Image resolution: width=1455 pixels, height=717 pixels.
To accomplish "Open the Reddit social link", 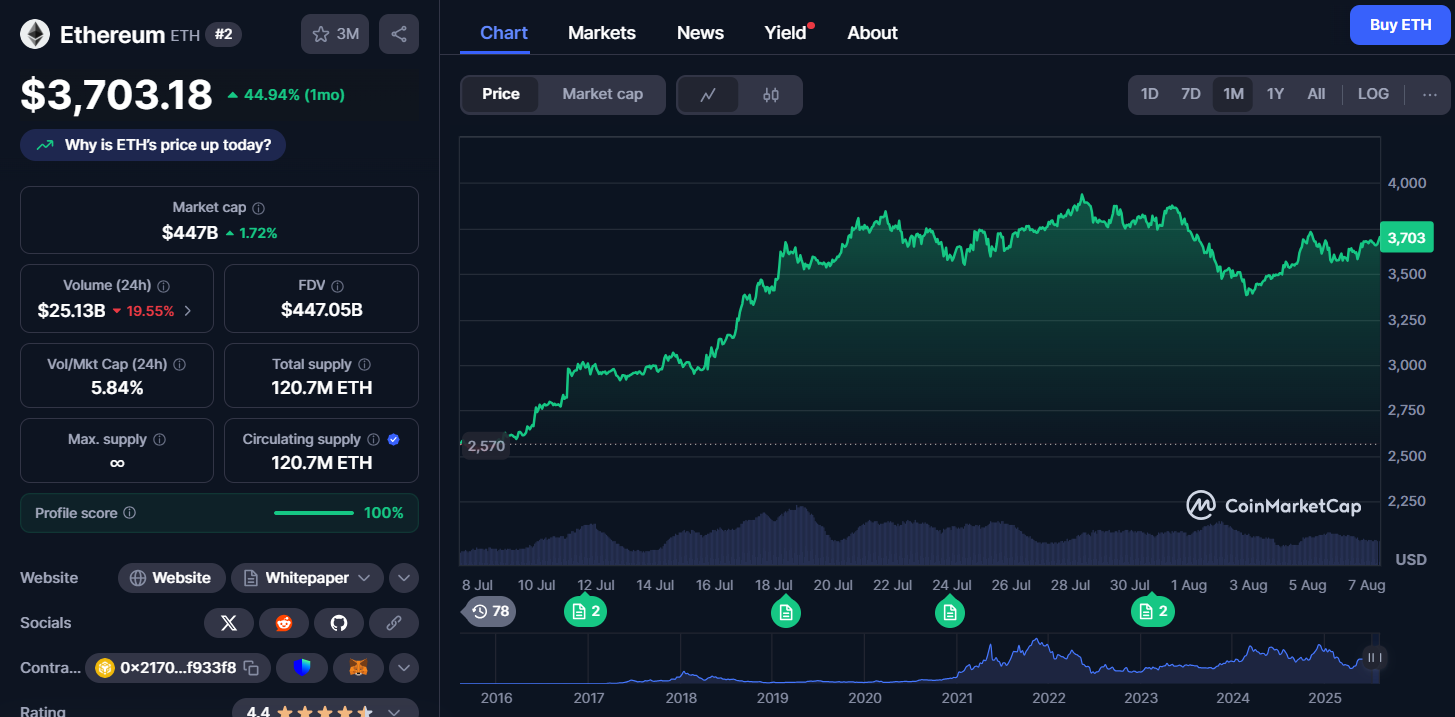I will [284, 623].
